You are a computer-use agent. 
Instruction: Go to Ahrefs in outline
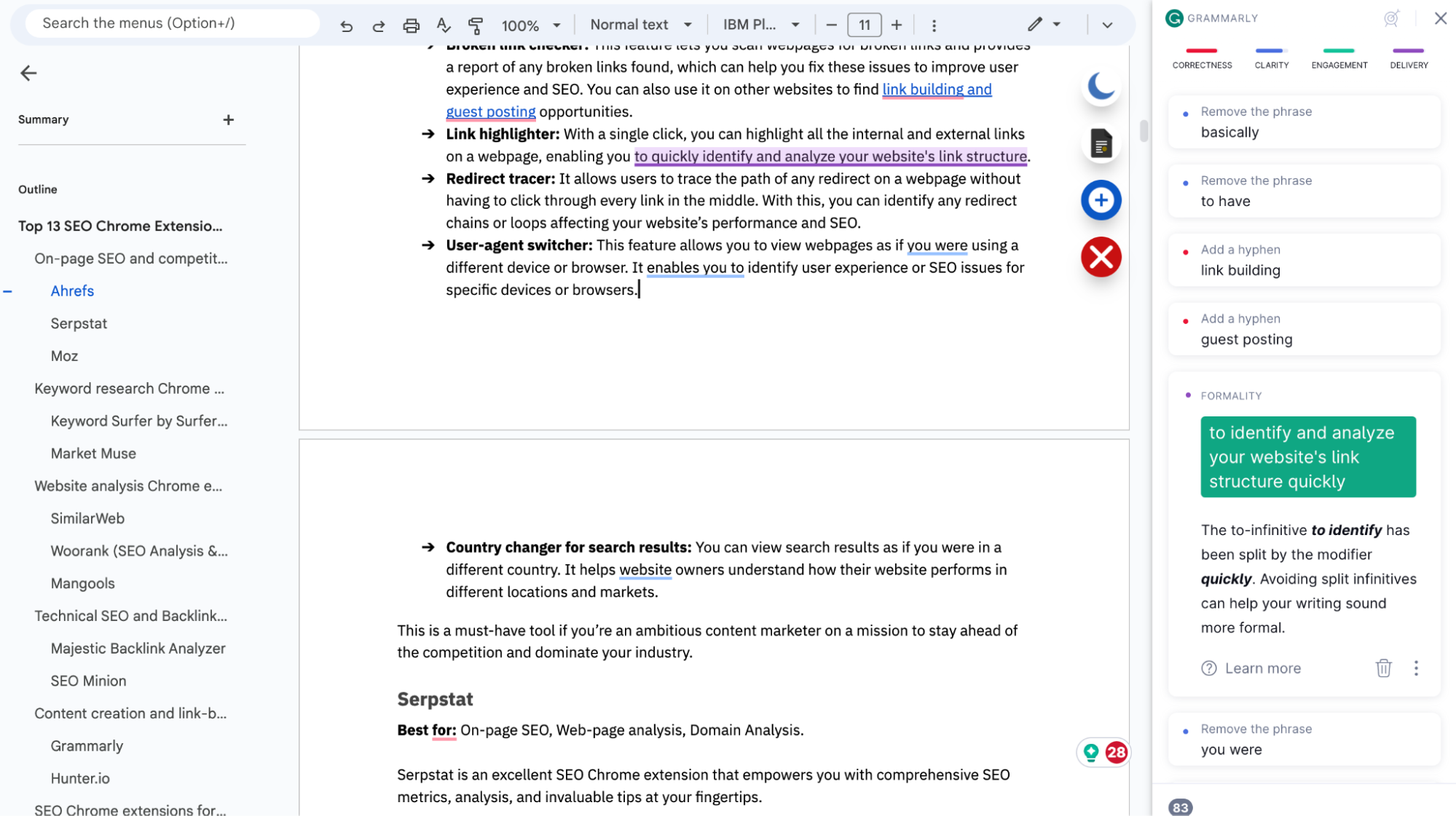coord(72,291)
